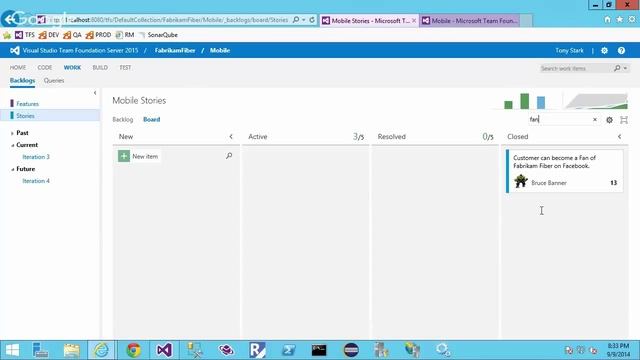Click the New item button
Viewport: 640px width, 360px height.
tap(139, 156)
